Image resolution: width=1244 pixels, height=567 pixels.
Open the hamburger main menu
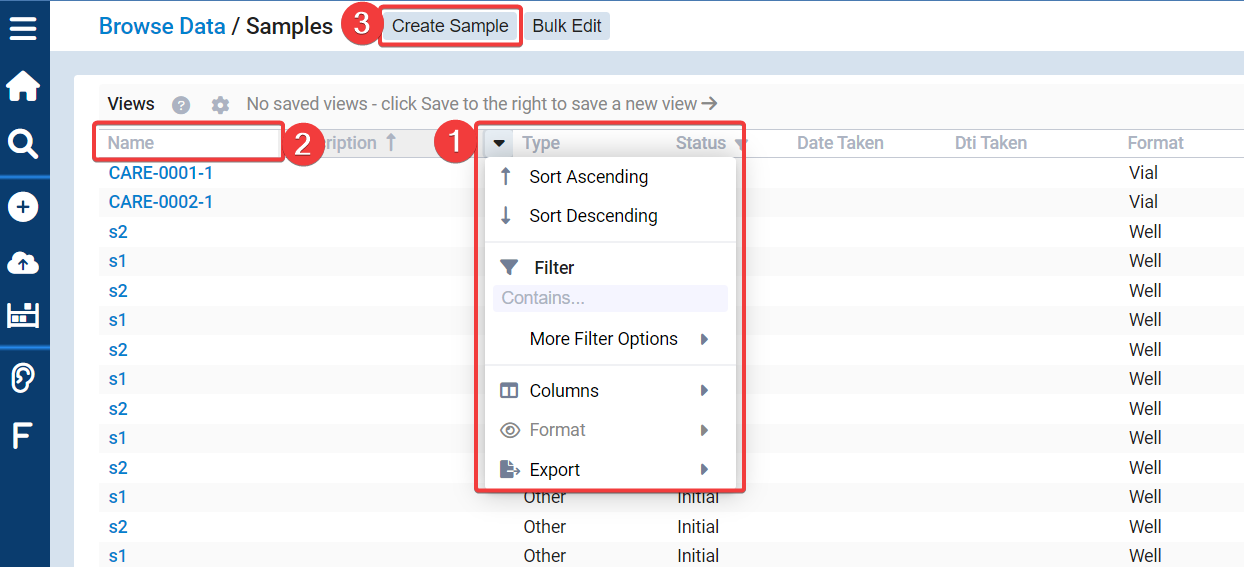pos(22,27)
